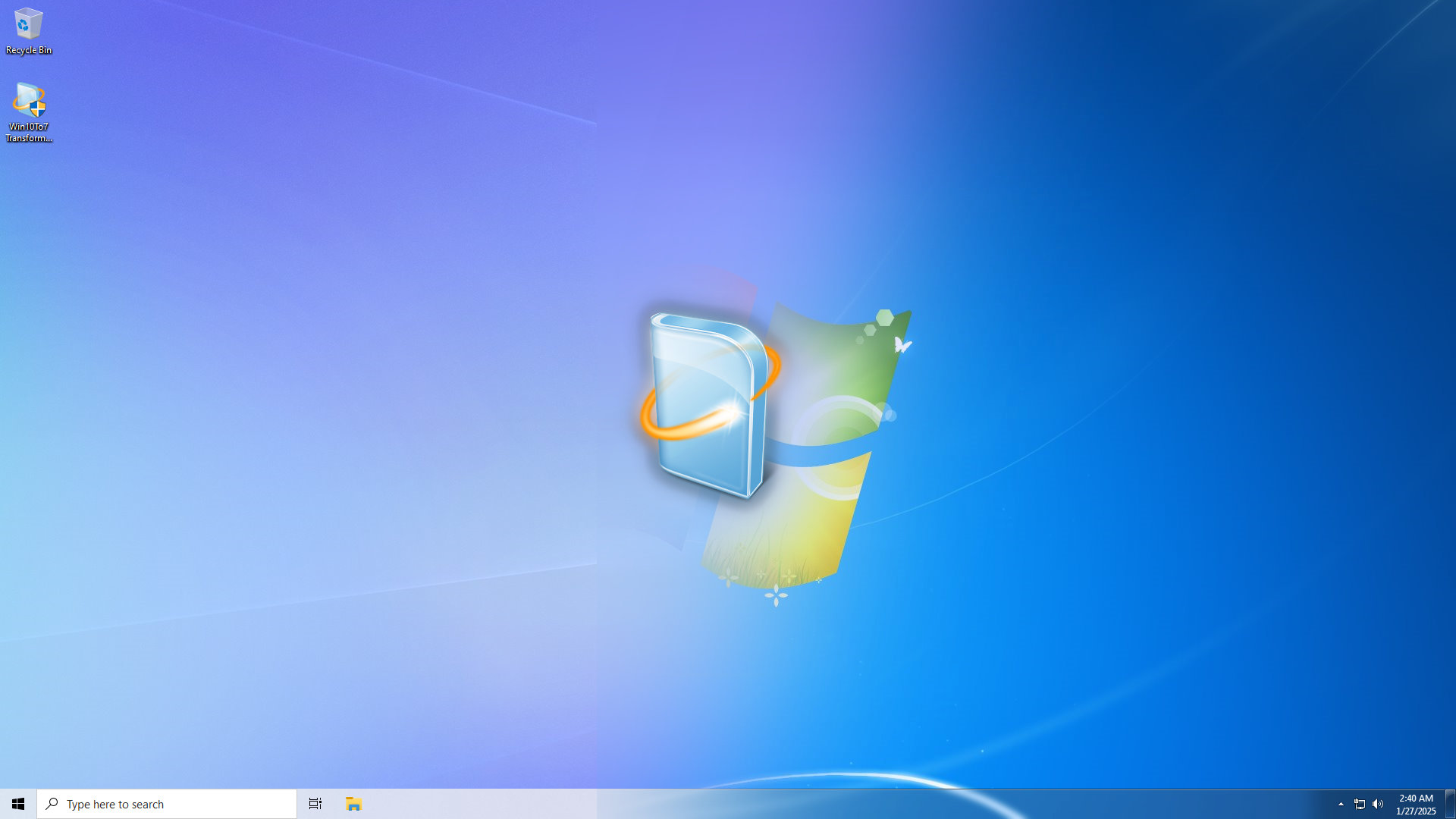Open the calendar via the 2:40 AM clock
Image resolution: width=1456 pixels, height=819 pixels.
pyautogui.click(x=1415, y=798)
